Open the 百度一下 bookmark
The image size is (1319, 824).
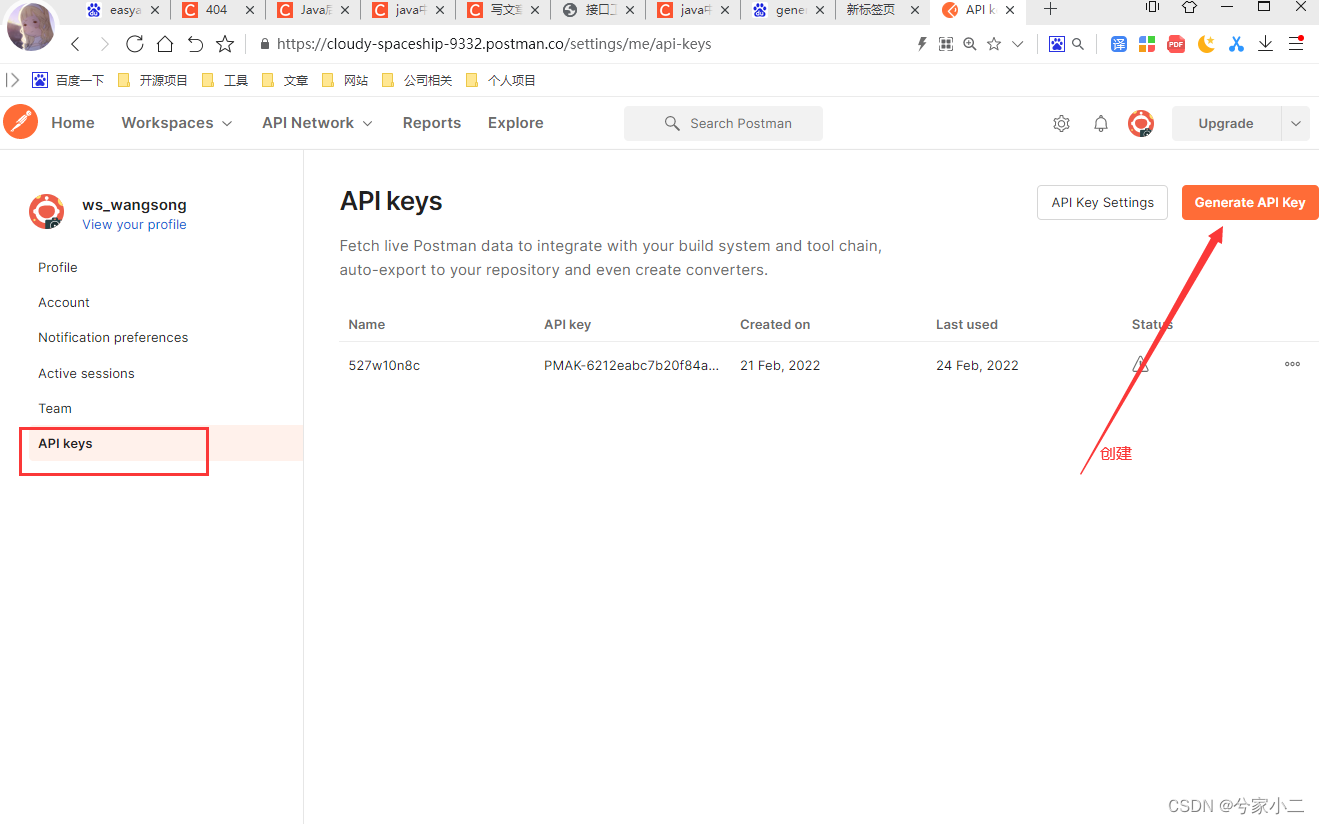click(68, 80)
